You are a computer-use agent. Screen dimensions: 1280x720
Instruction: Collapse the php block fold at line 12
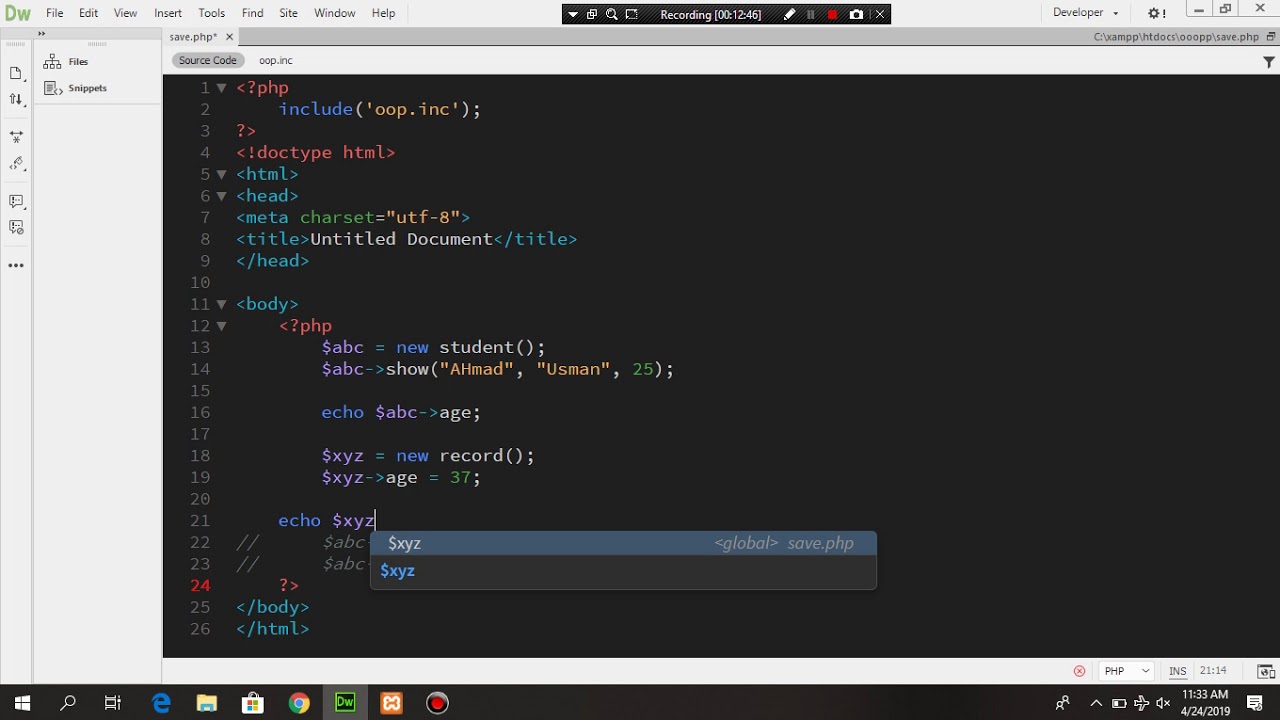221,326
